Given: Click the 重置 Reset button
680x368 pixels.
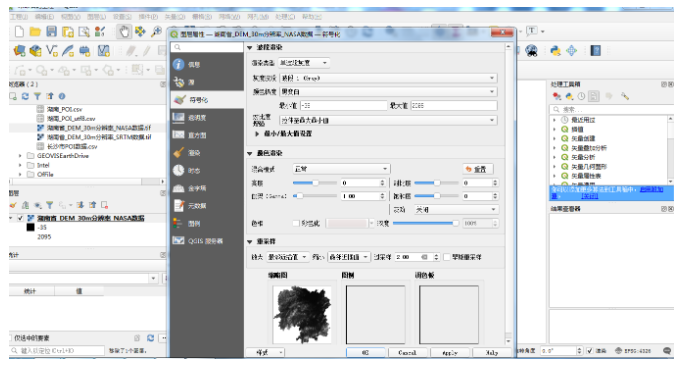Looking at the screenshot, I should click(x=478, y=169).
